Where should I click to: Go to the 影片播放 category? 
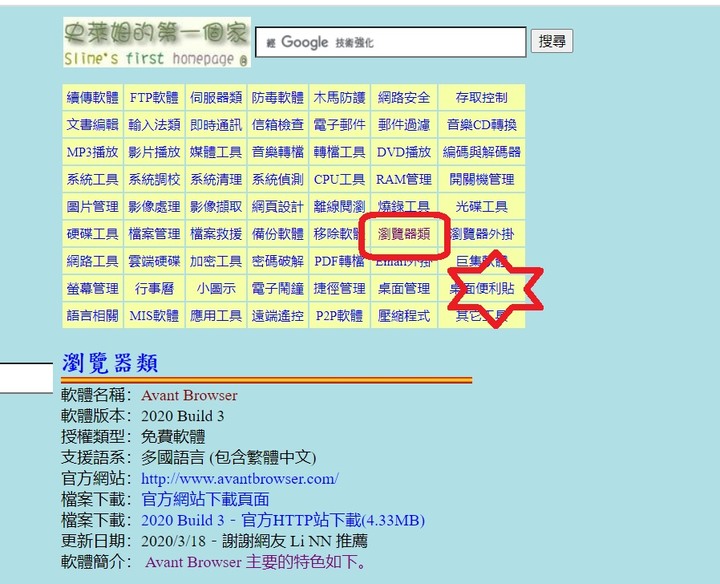pyautogui.click(x=154, y=152)
